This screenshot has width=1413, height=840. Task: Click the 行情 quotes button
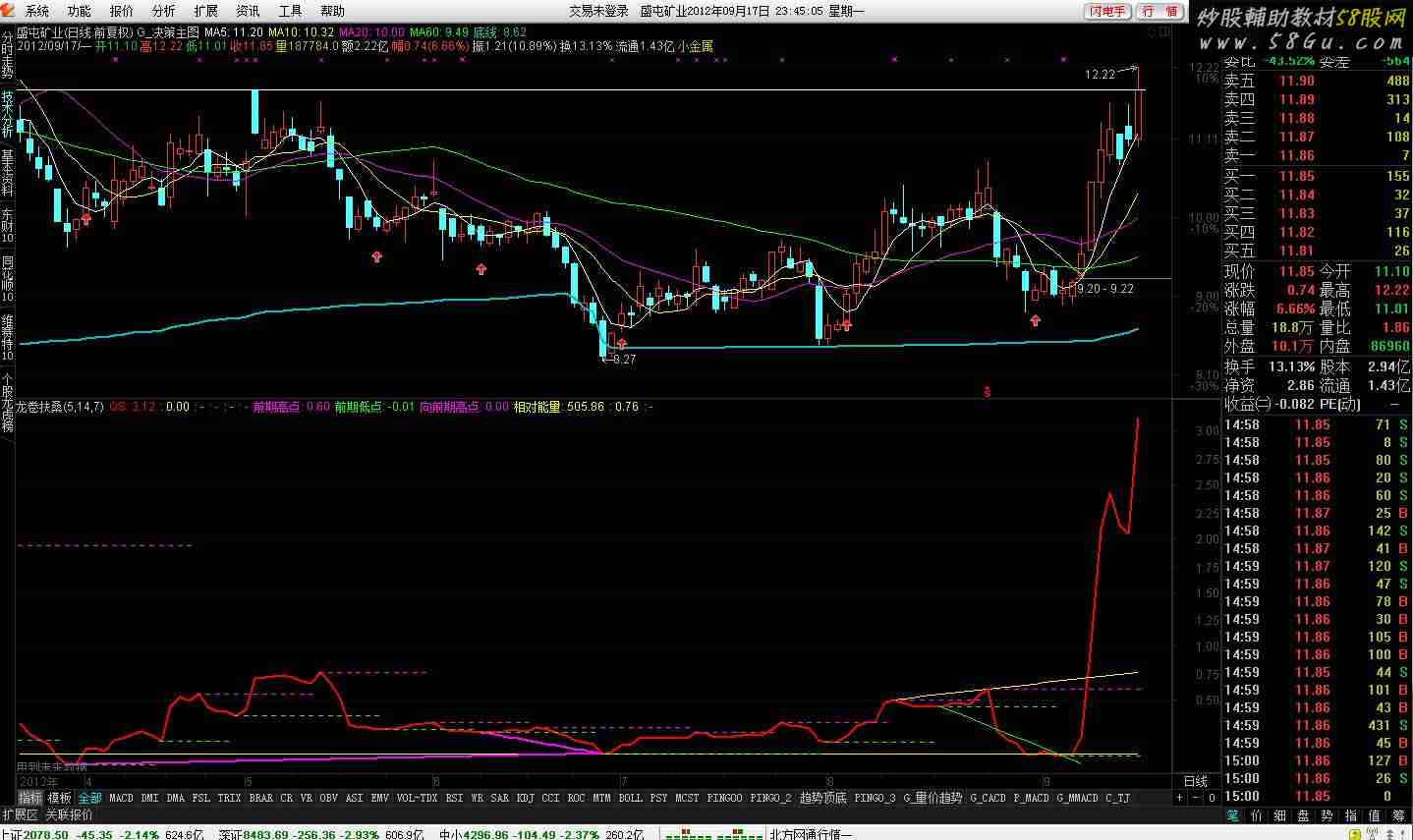pyautogui.click(x=1159, y=12)
